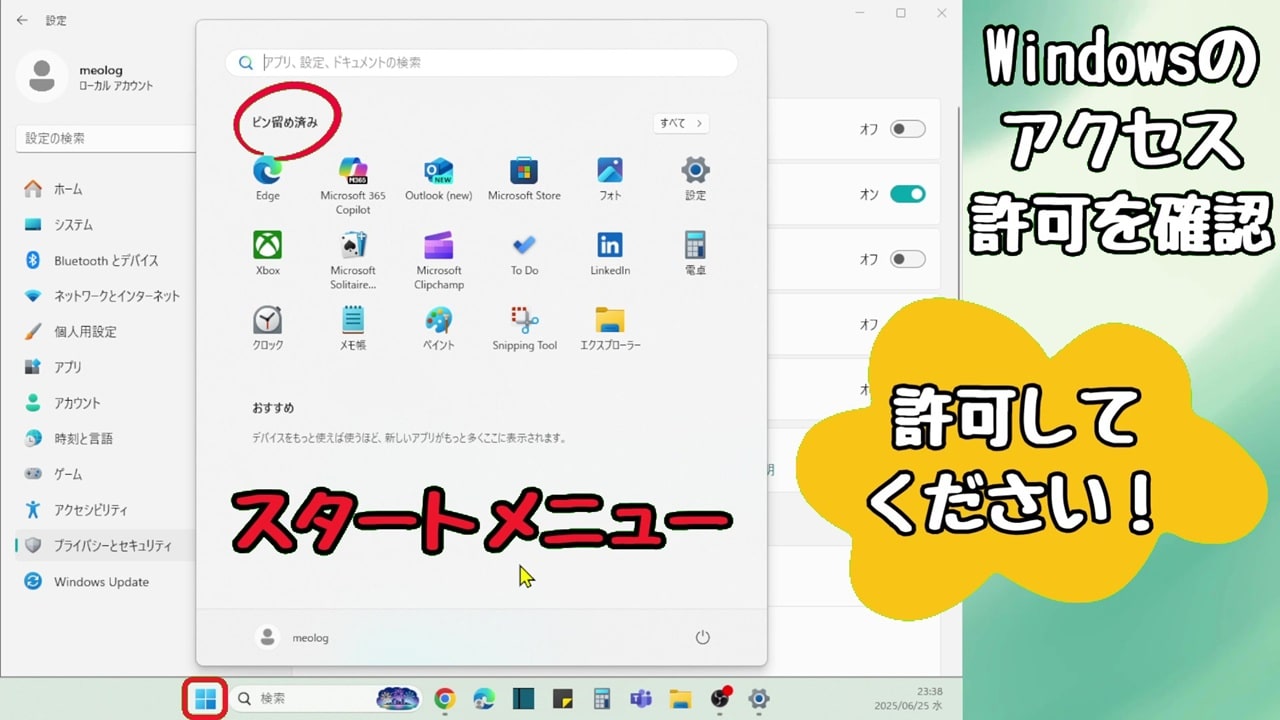Open Calculator from the taskbar
1280x720 pixels.
(602, 699)
